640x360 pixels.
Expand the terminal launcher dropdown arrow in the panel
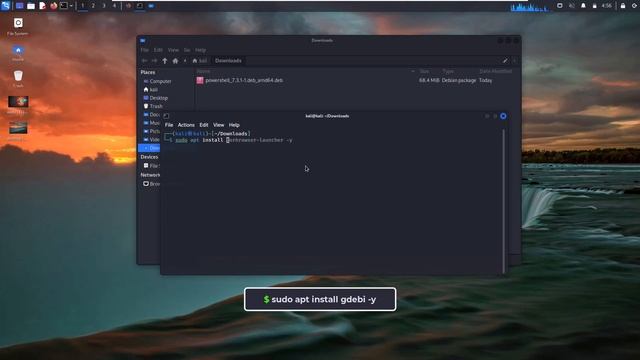click(71, 6)
